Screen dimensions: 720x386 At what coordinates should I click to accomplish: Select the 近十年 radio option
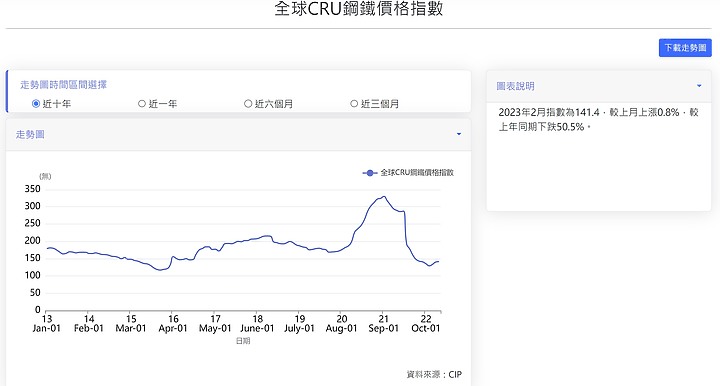click(x=36, y=104)
